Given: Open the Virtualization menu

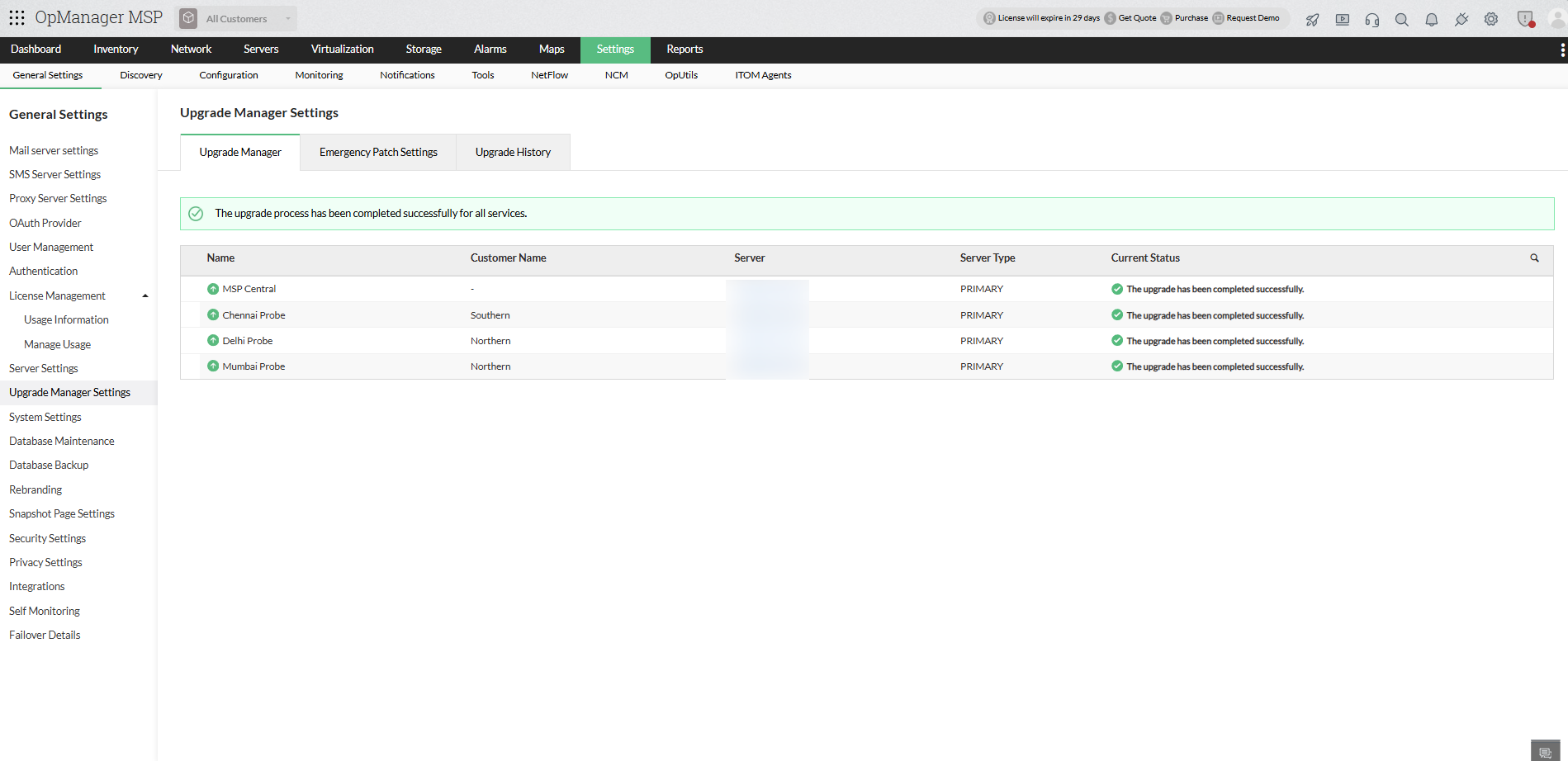Looking at the screenshot, I should pyautogui.click(x=343, y=50).
